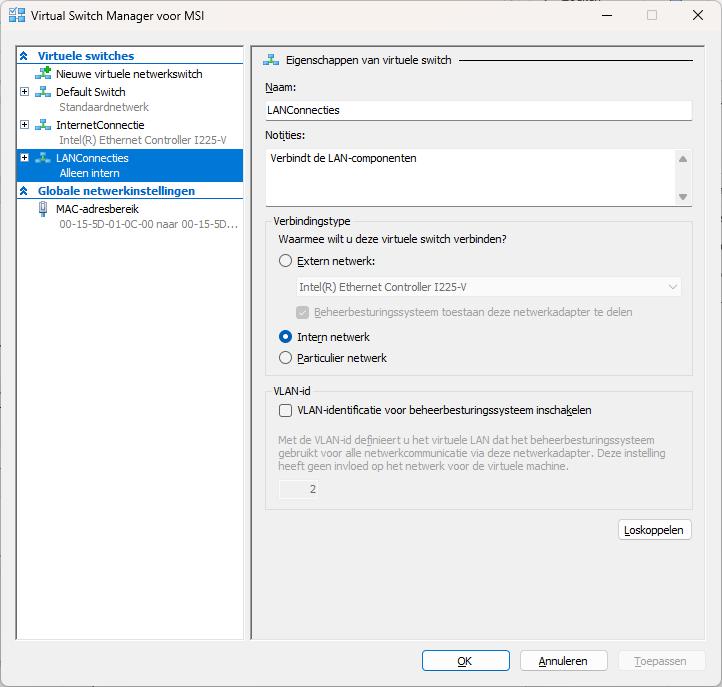
Task: Expand the LANConnecties tree node
Action: [x=24, y=157]
